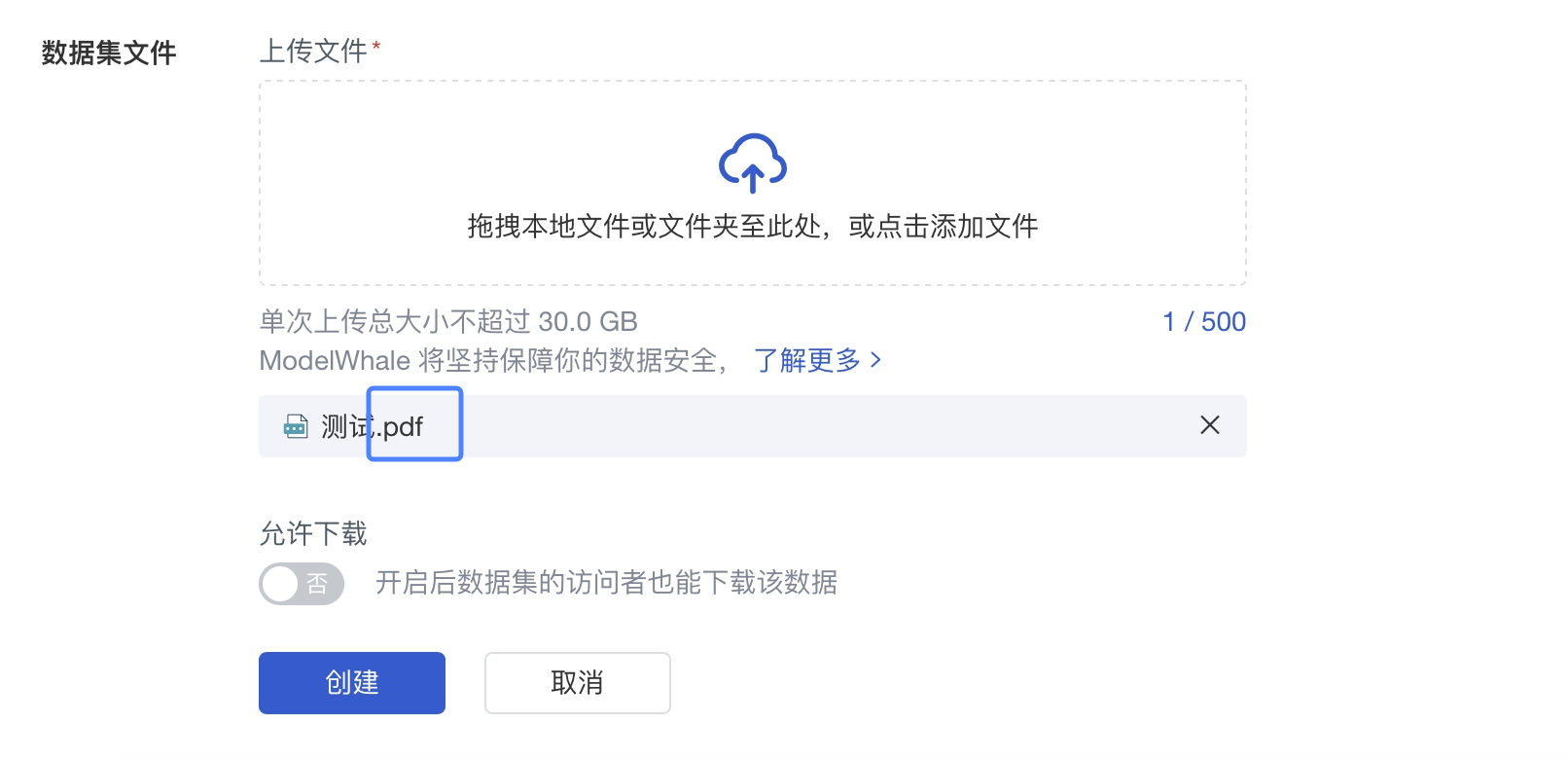Open more info using the > indicator
The width and height of the screenshot is (1568, 759).
pyautogui.click(x=876, y=360)
